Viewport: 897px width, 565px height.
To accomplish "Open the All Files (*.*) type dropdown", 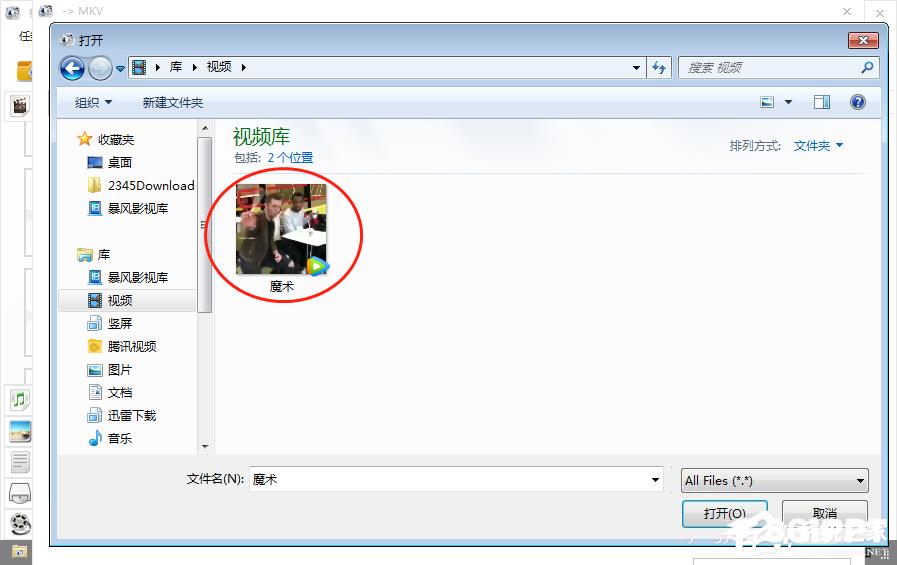I will pos(775,480).
